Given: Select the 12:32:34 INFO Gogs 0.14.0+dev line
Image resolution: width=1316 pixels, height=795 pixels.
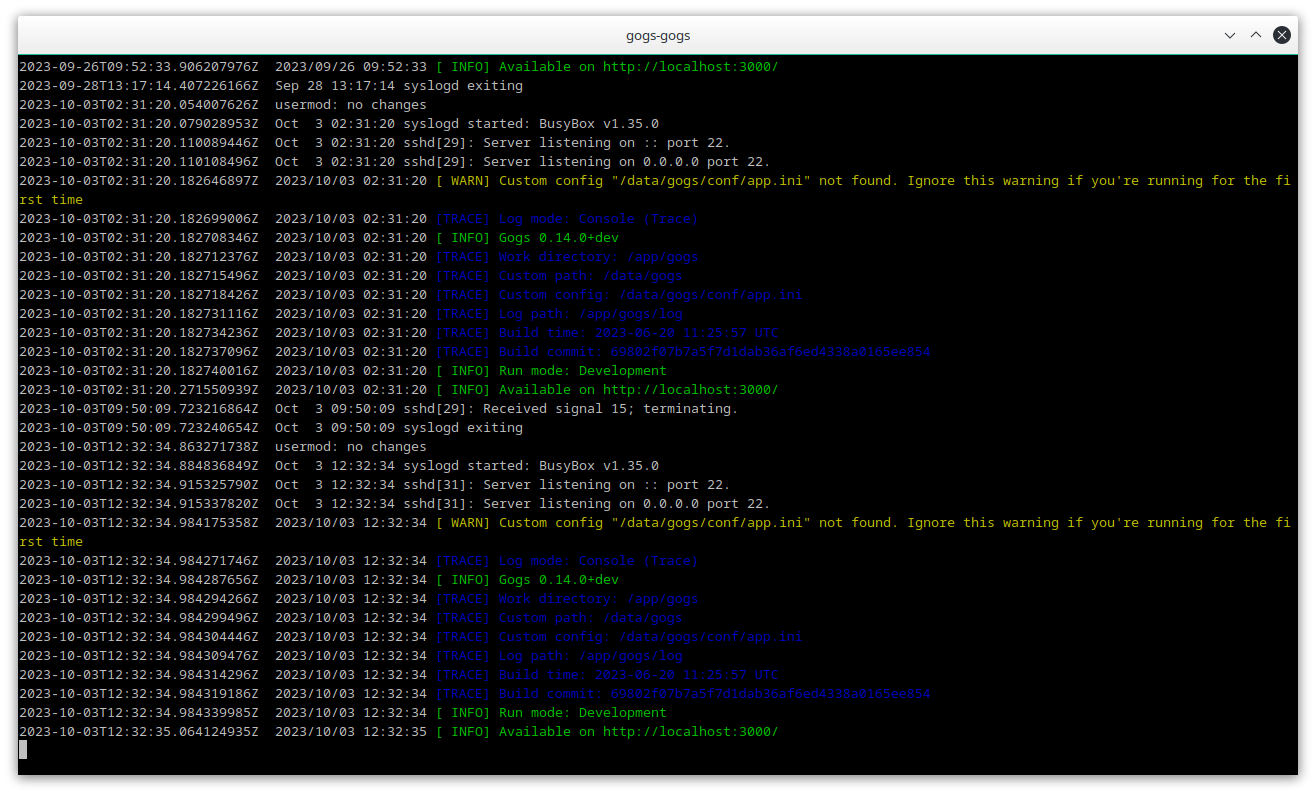Looking at the screenshot, I should click(x=319, y=580).
